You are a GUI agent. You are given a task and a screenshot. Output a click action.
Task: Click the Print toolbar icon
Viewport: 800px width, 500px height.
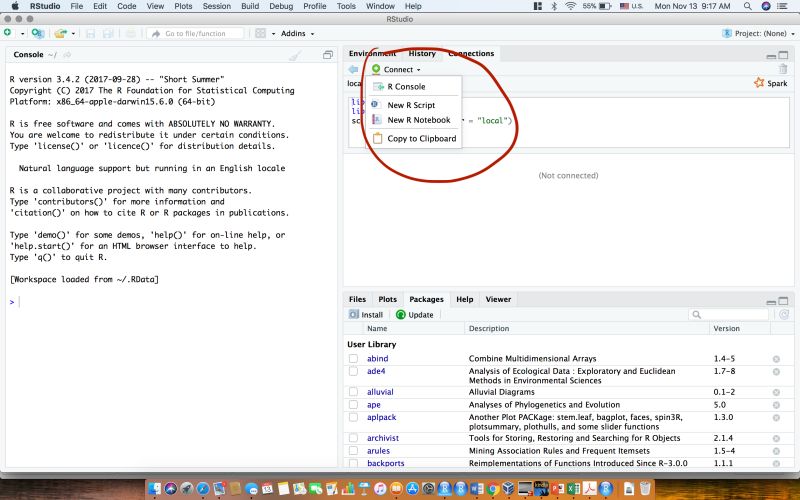[131, 34]
